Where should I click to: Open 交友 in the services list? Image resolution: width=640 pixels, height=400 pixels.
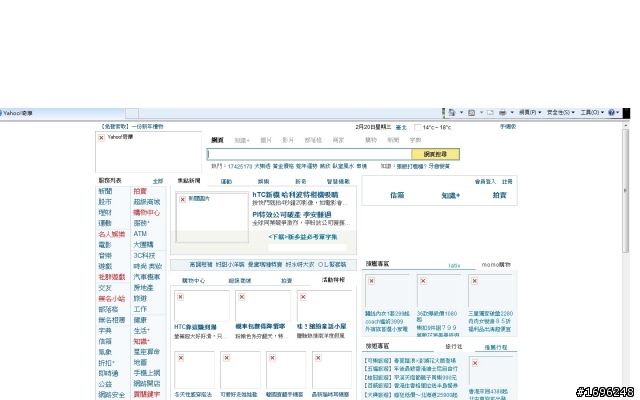click(x=105, y=288)
